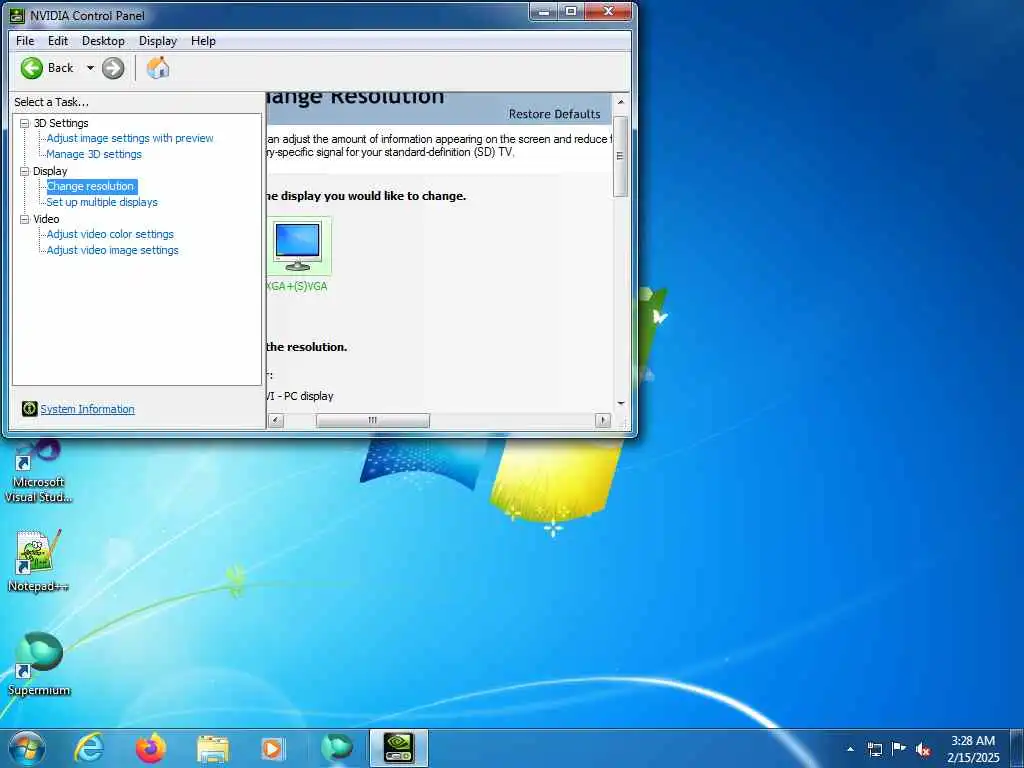Show hidden tray icons arrow
Viewport: 1024px width, 768px height.
click(850, 749)
